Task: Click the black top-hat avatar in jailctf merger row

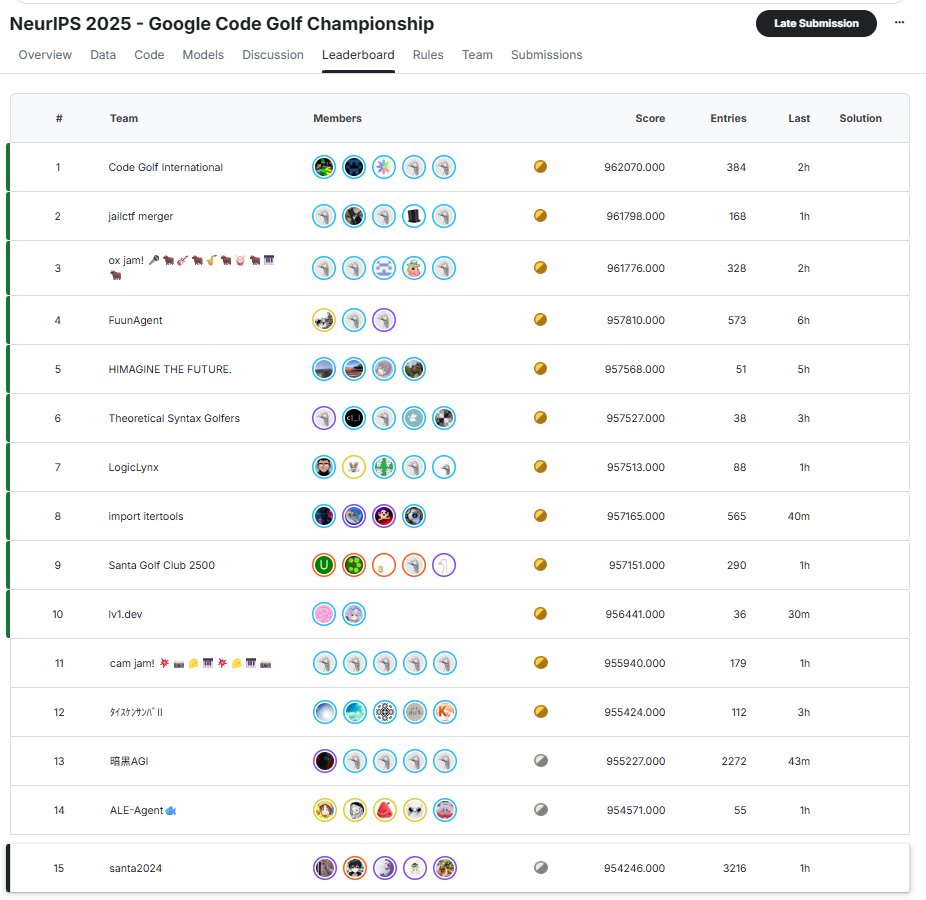Action: coord(414,216)
